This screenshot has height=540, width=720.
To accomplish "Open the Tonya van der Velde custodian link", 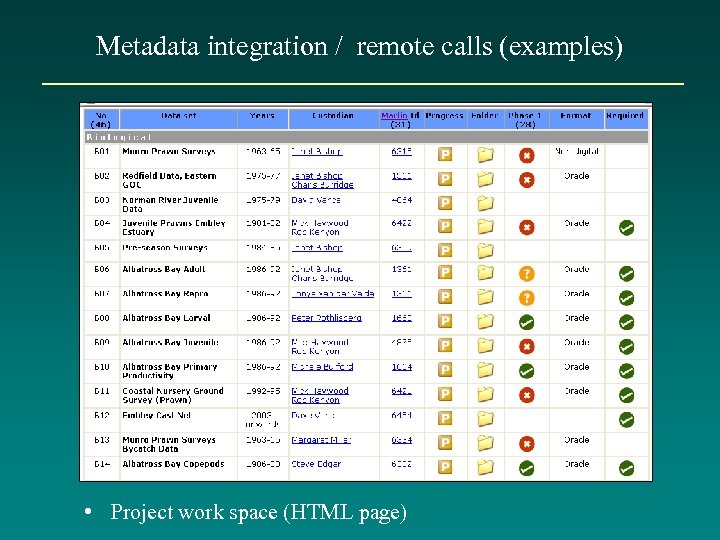I will click(333, 294).
